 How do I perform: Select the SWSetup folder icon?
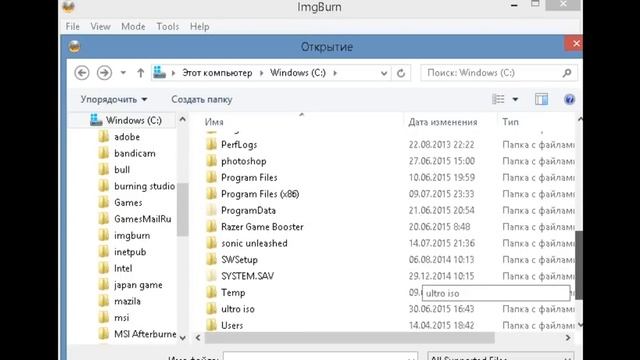point(211,260)
